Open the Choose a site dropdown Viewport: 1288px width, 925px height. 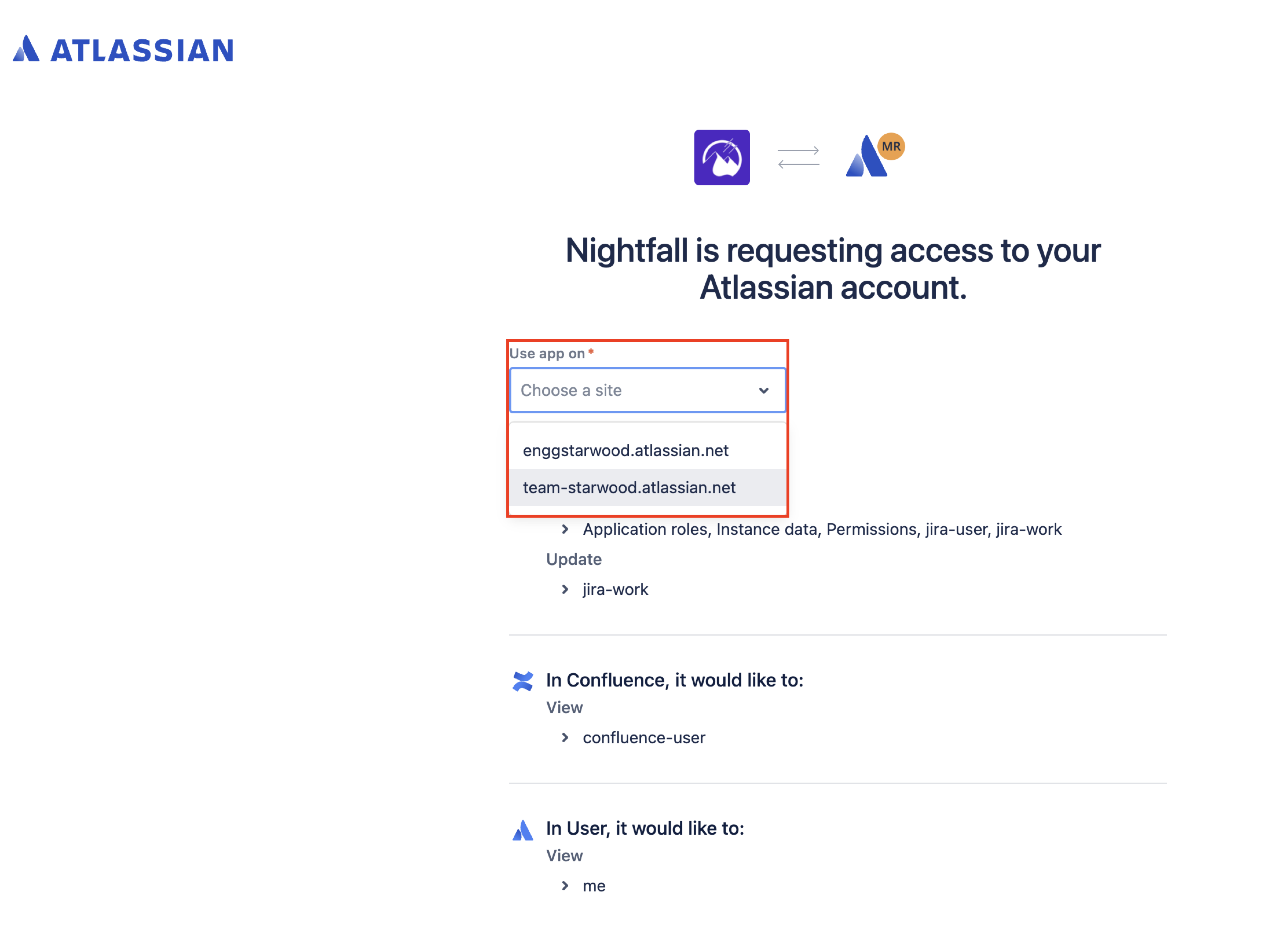636,390
